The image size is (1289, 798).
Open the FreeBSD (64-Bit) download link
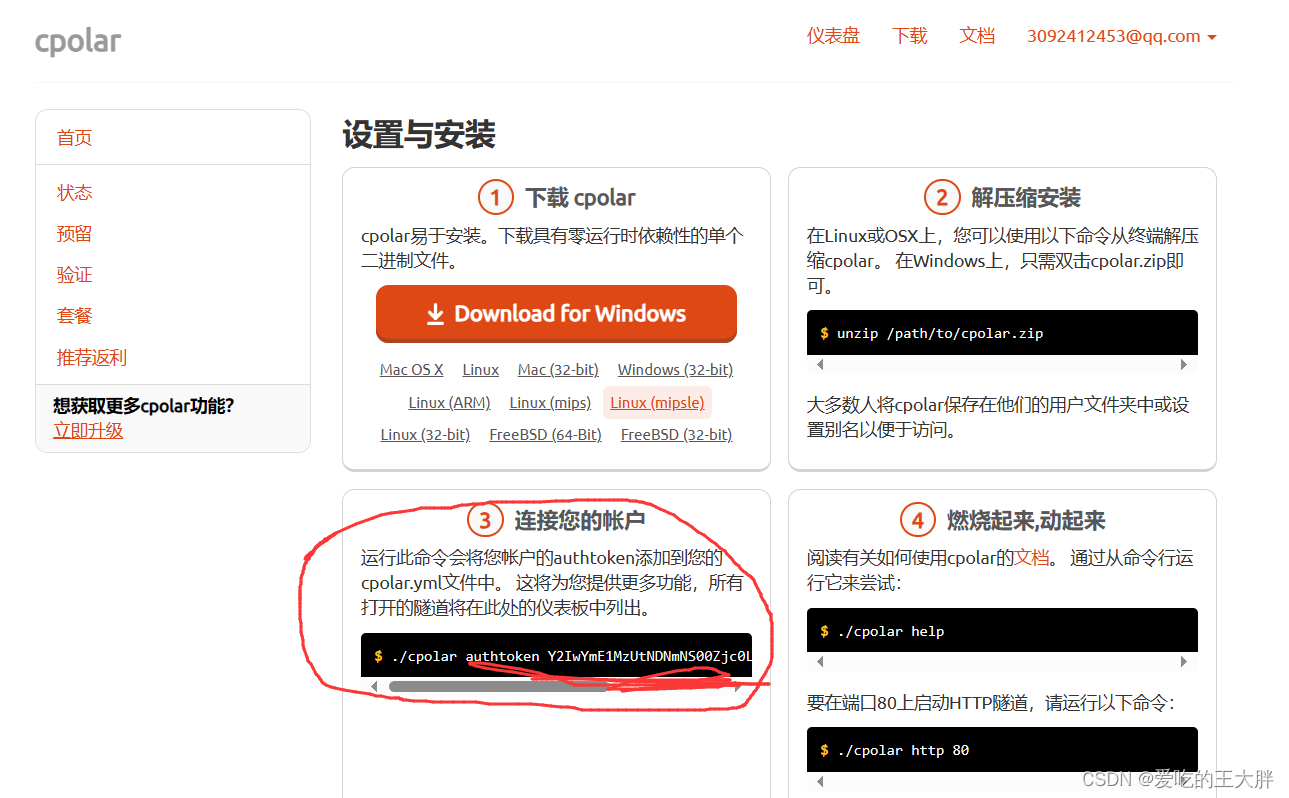[x=545, y=434]
